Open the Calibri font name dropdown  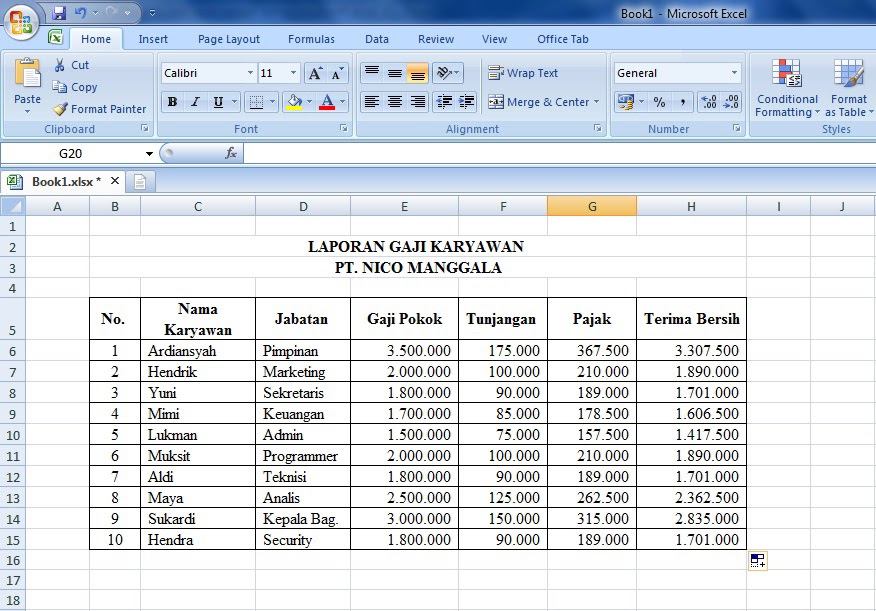250,73
